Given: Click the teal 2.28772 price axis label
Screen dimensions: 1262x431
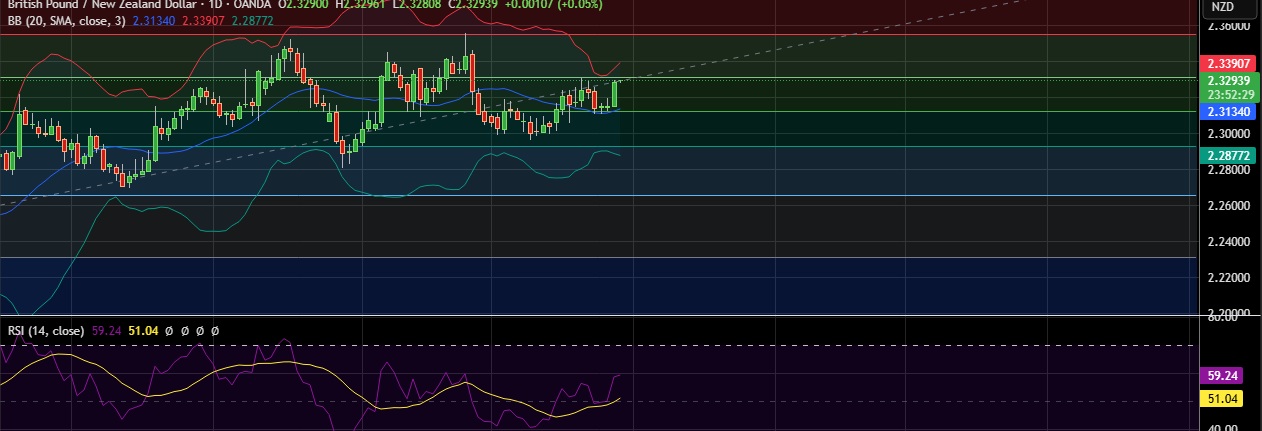Looking at the screenshot, I should pyautogui.click(x=1229, y=157).
